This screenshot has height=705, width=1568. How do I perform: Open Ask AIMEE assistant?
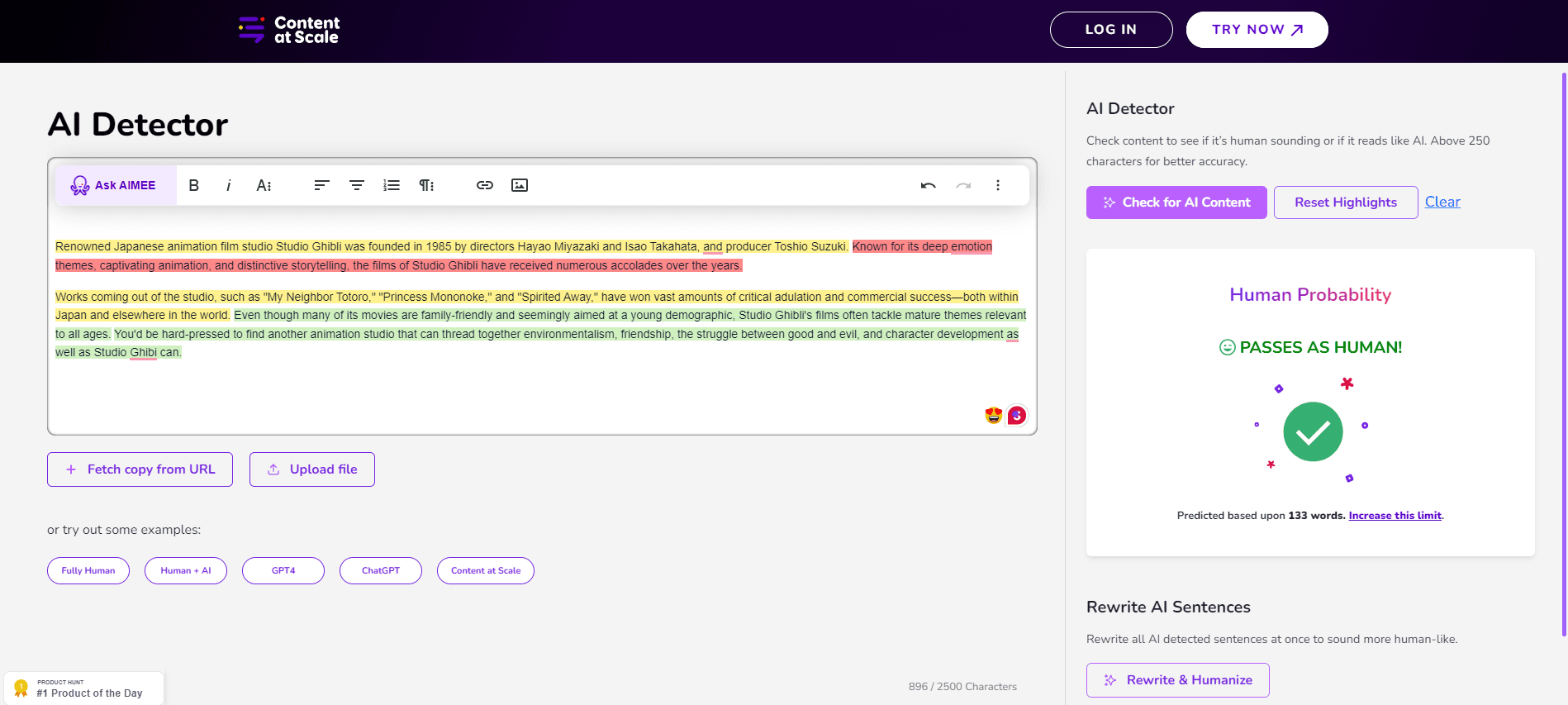[115, 185]
